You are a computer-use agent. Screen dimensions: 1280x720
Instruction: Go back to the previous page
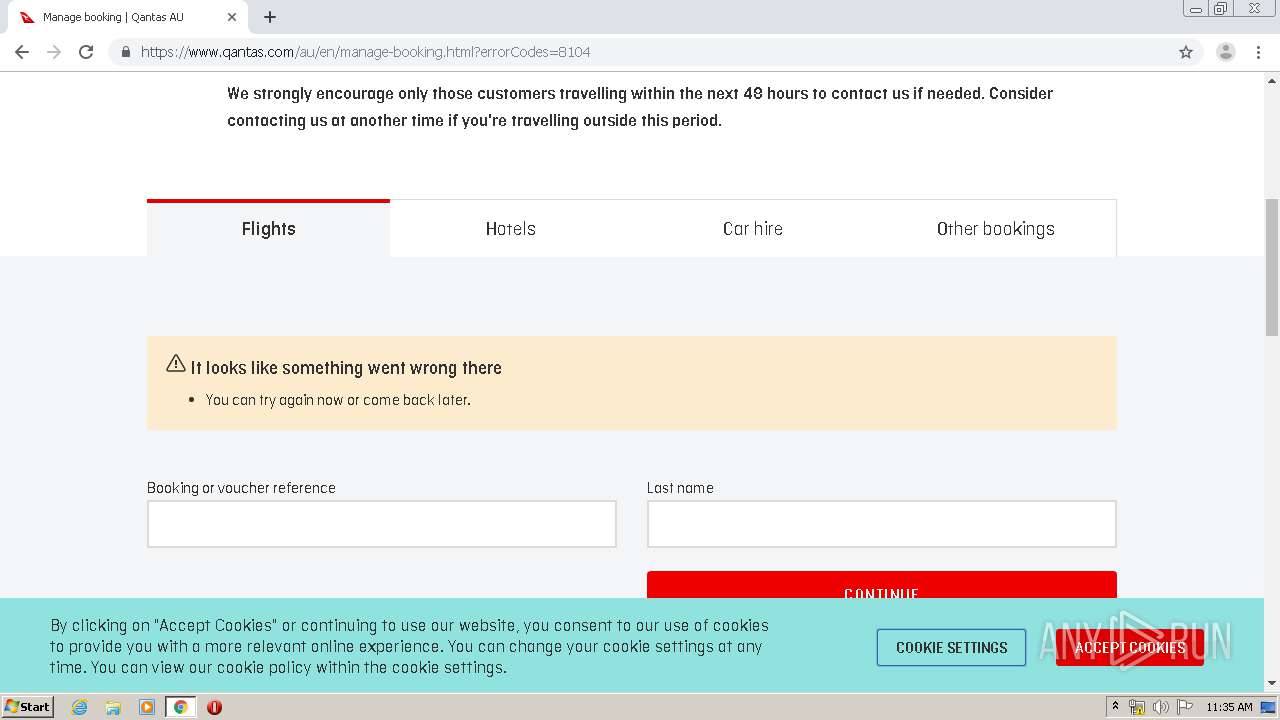[22, 52]
